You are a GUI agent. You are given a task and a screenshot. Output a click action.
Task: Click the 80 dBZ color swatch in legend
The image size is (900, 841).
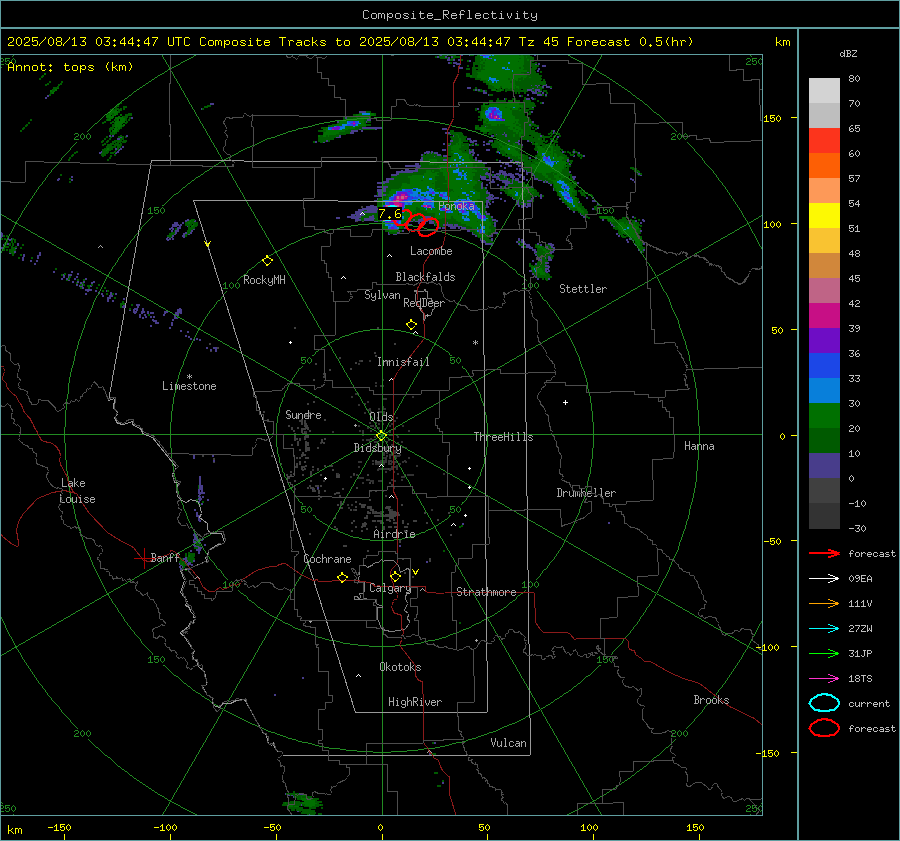(x=824, y=90)
